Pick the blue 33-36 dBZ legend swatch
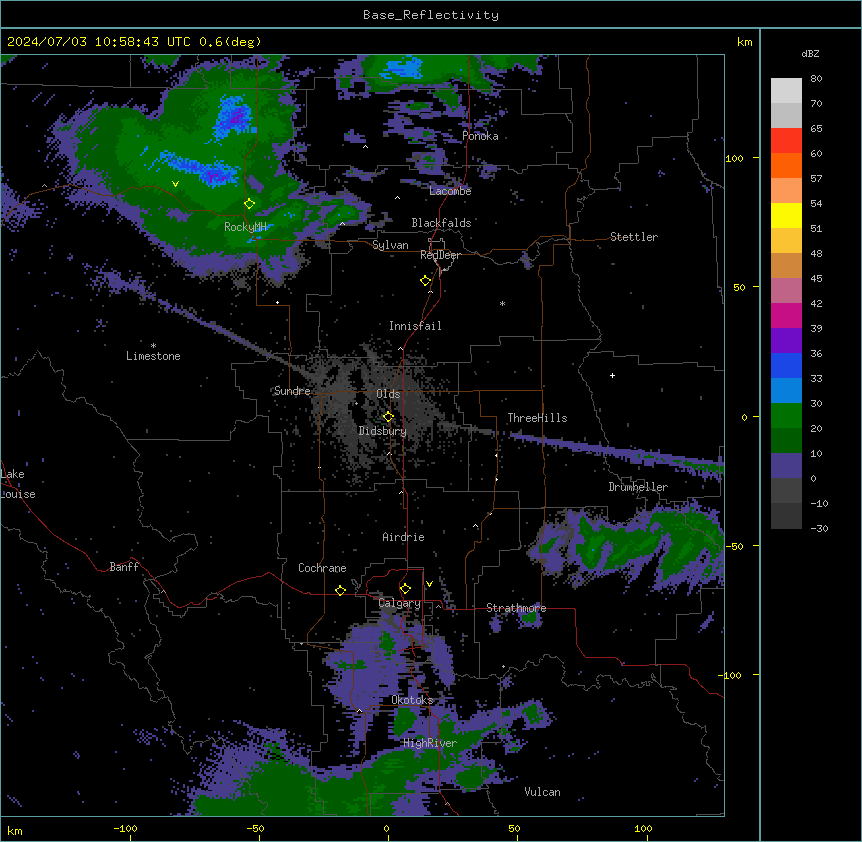 pyautogui.click(x=786, y=365)
